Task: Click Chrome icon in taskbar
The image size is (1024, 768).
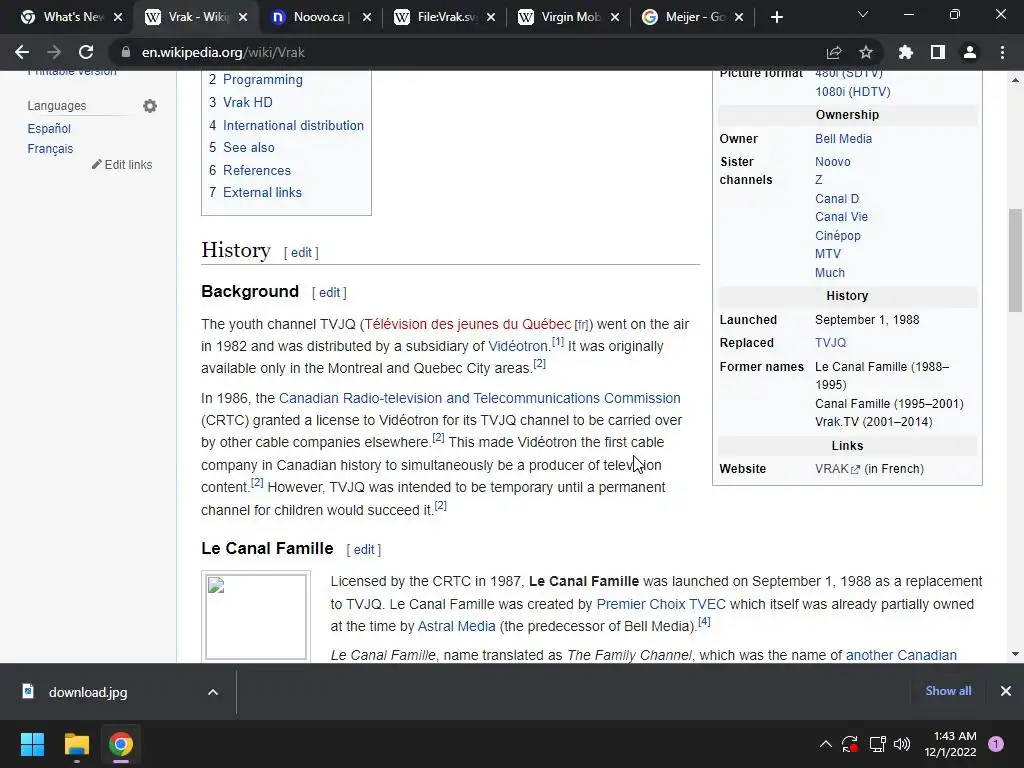Action: (x=121, y=744)
